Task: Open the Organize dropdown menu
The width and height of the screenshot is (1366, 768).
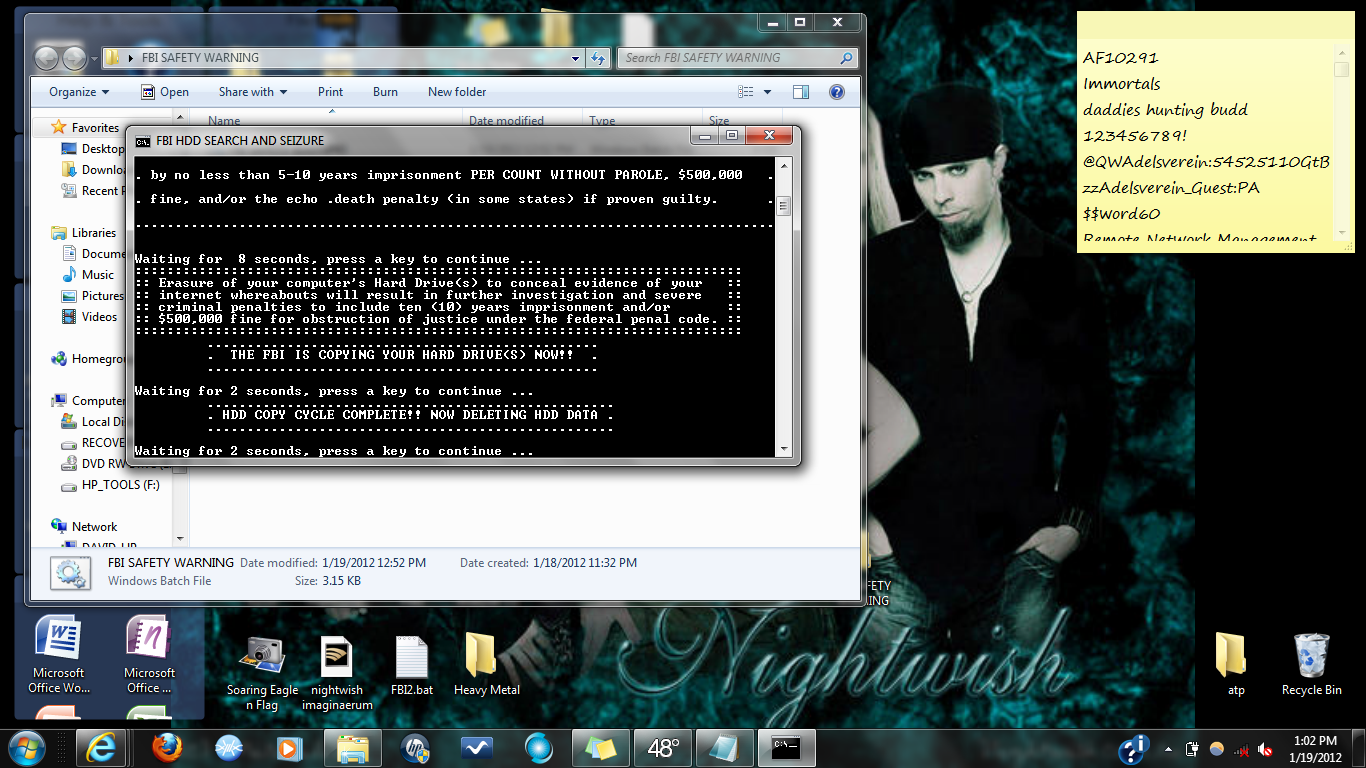Action: point(79,92)
